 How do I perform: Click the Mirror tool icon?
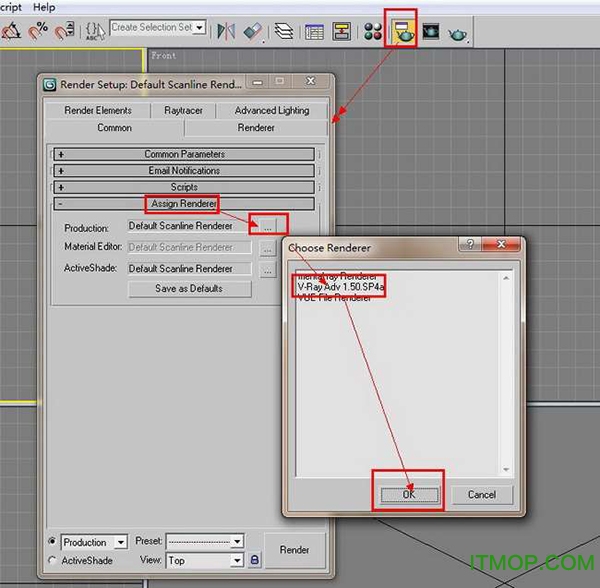pyautogui.click(x=226, y=31)
